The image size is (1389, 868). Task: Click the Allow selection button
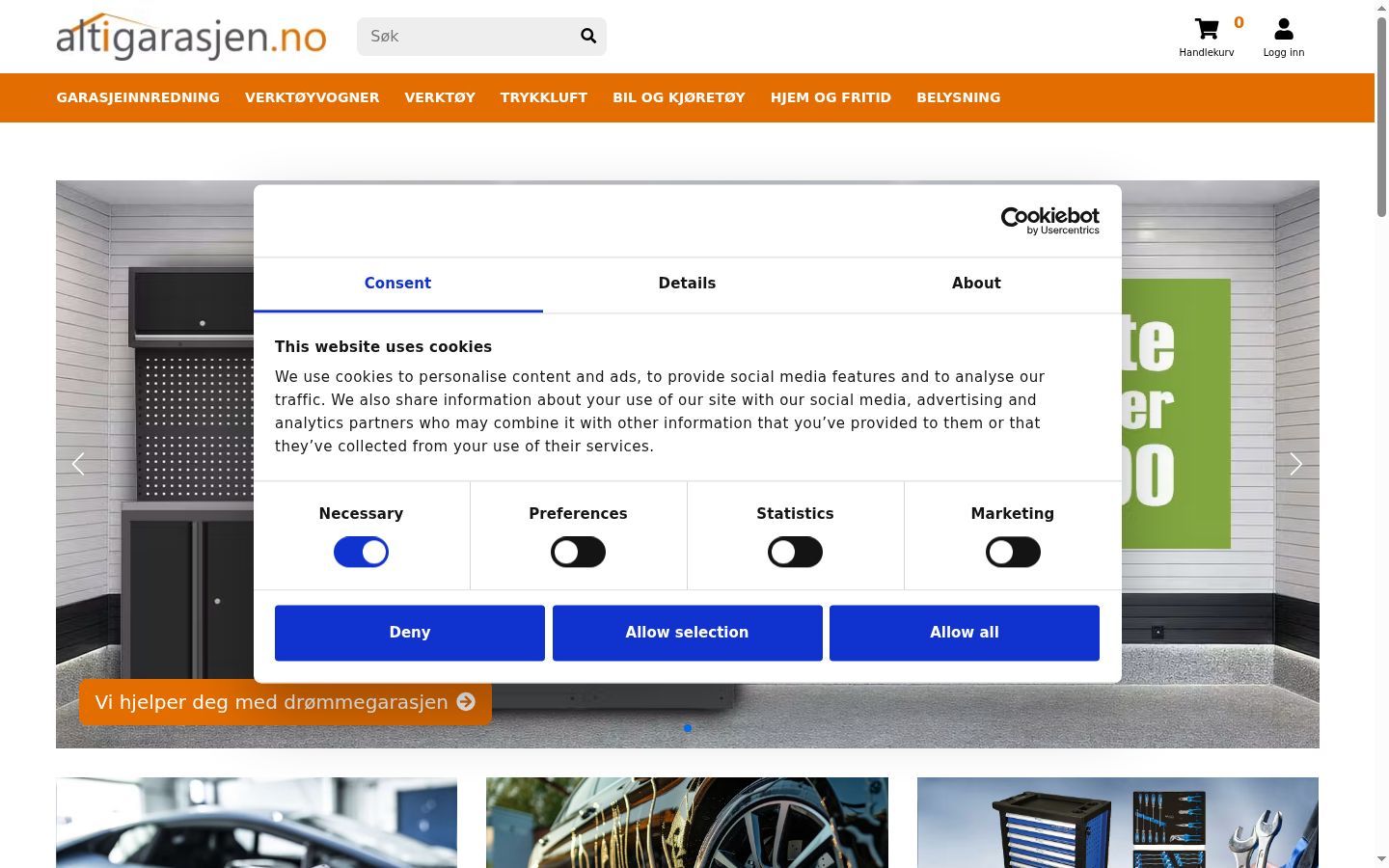(687, 633)
